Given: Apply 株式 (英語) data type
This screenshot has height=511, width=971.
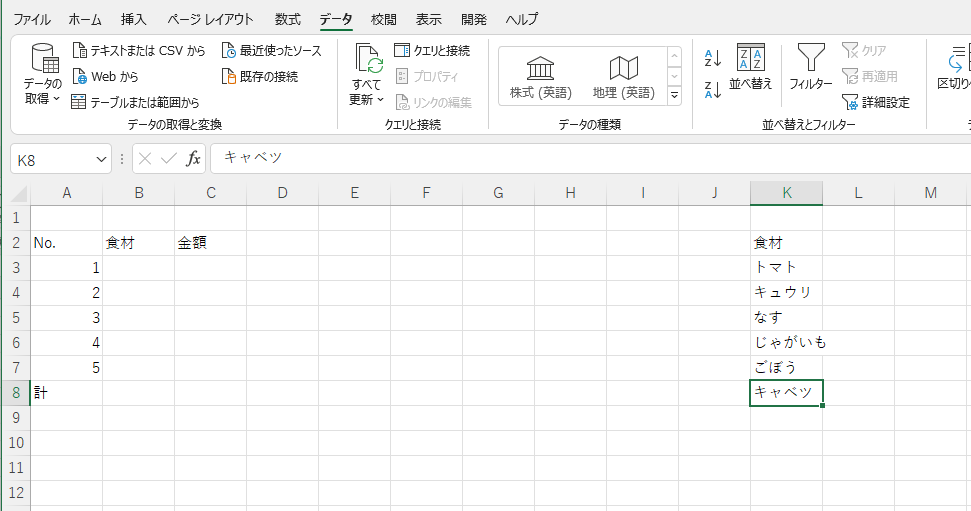Looking at the screenshot, I should pos(541,77).
